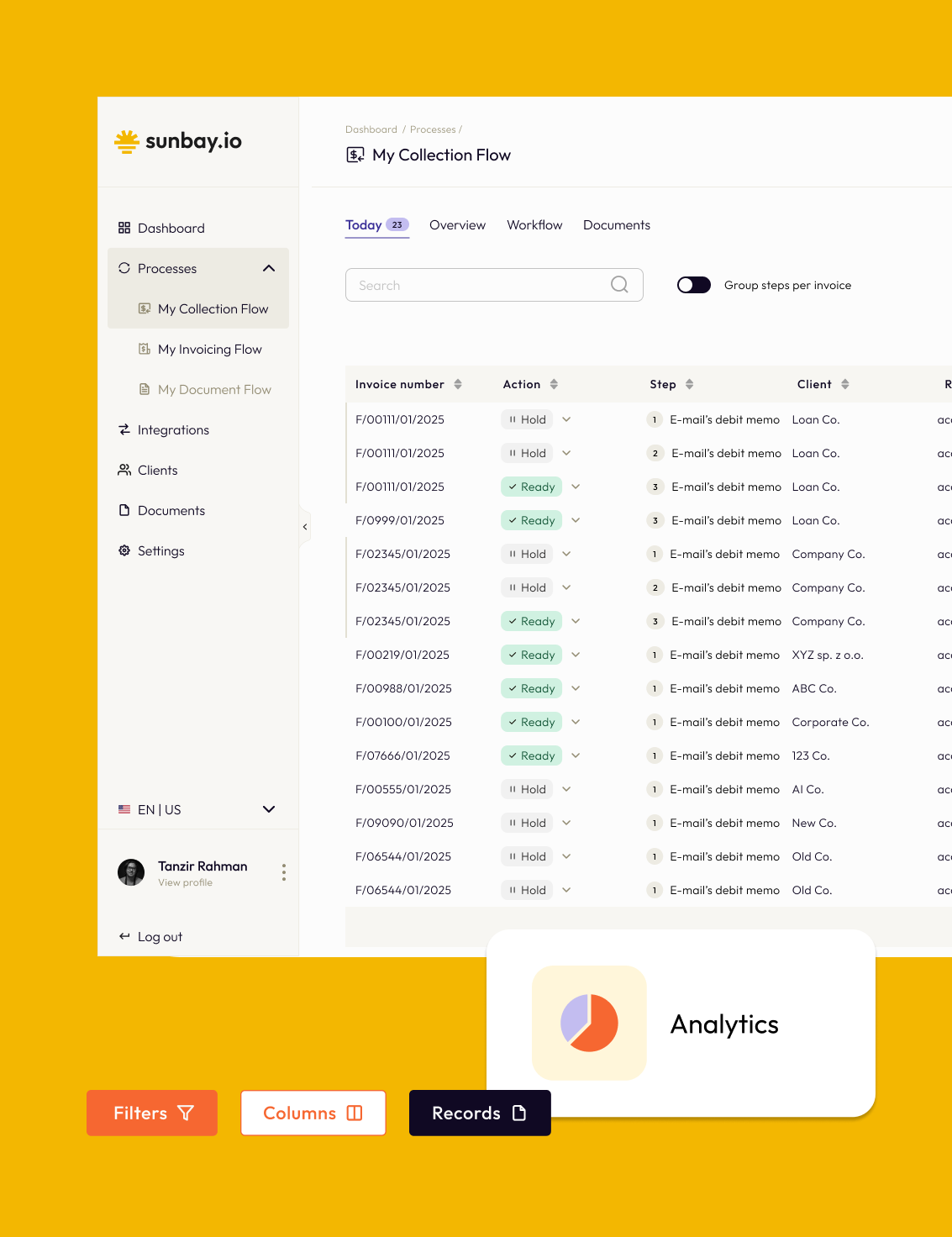The width and height of the screenshot is (952, 1237).
Task: Click the Analytics pie chart icon
Action: pyautogui.click(x=589, y=1023)
